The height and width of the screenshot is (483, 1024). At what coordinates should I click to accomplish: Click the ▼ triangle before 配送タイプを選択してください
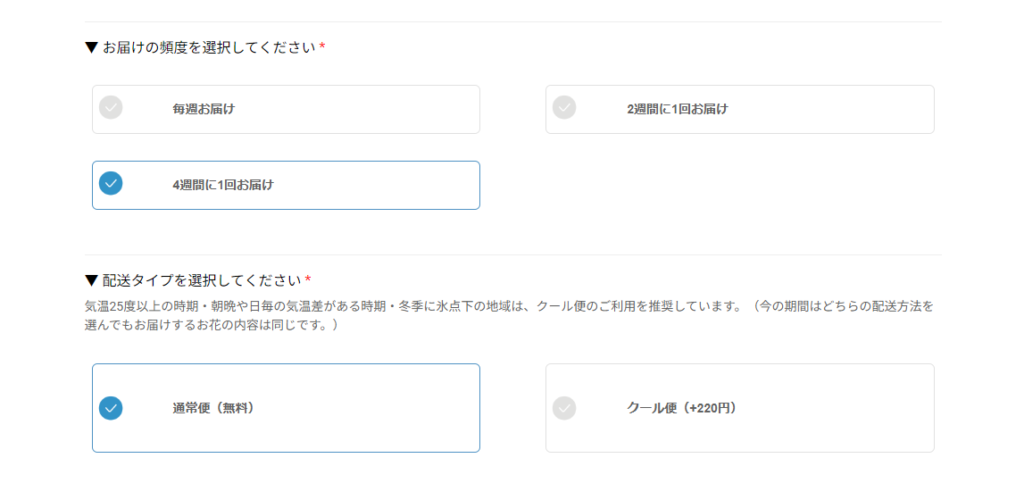click(x=91, y=280)
